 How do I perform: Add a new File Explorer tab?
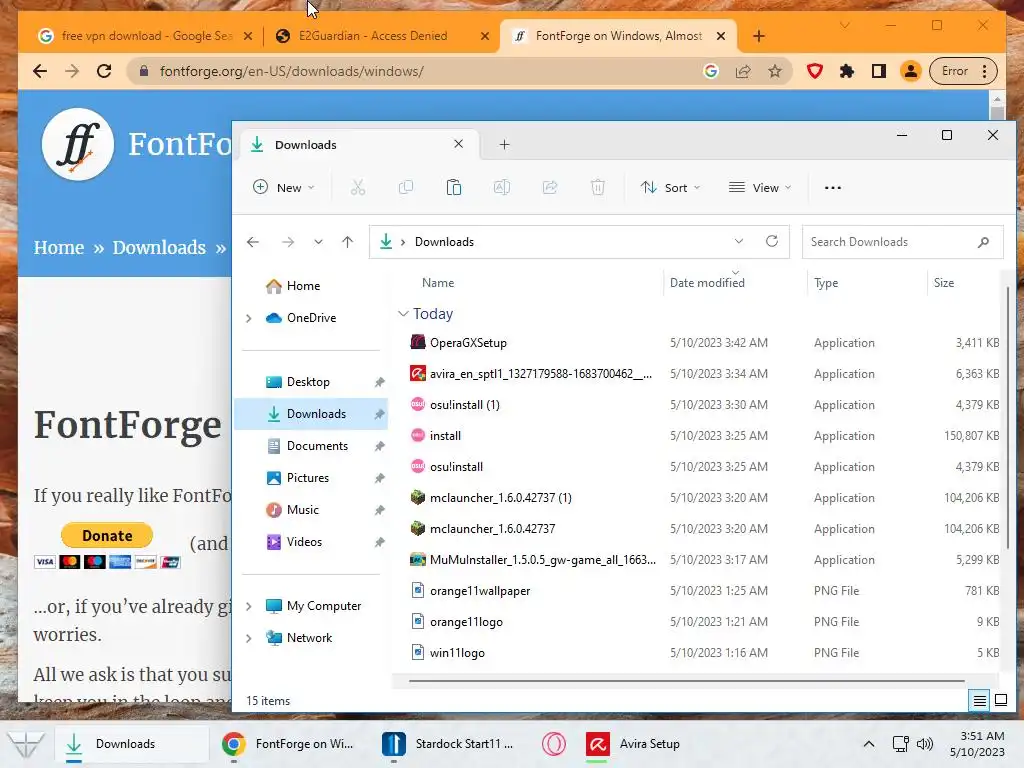tap(504, 144)
